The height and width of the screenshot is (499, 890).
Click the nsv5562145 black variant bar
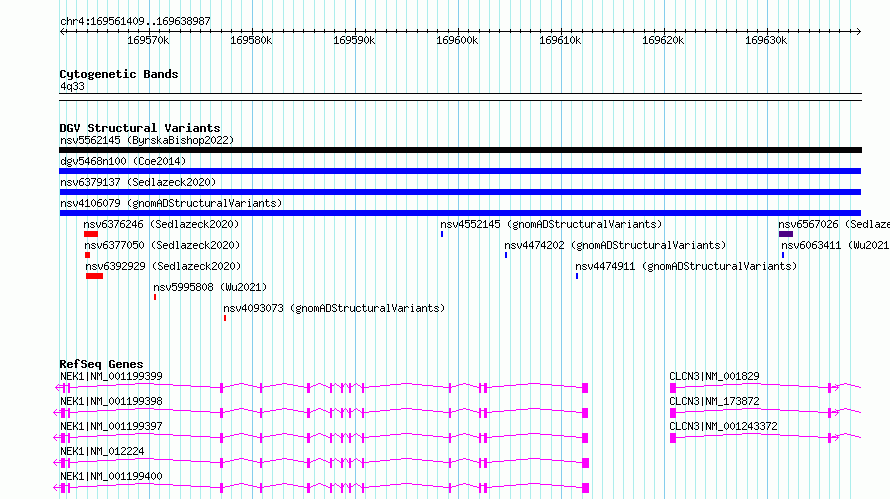[x=460, y=150]
